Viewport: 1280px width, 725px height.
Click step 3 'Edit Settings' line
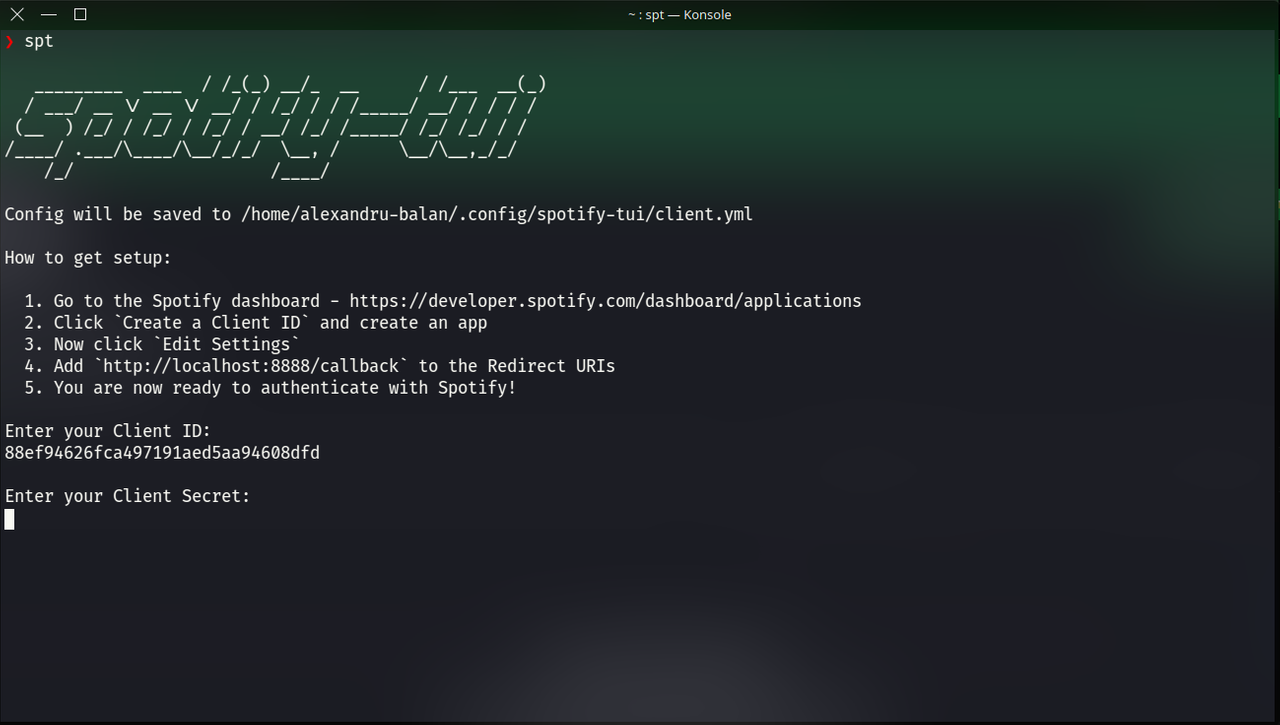click(x=163, y=344)
